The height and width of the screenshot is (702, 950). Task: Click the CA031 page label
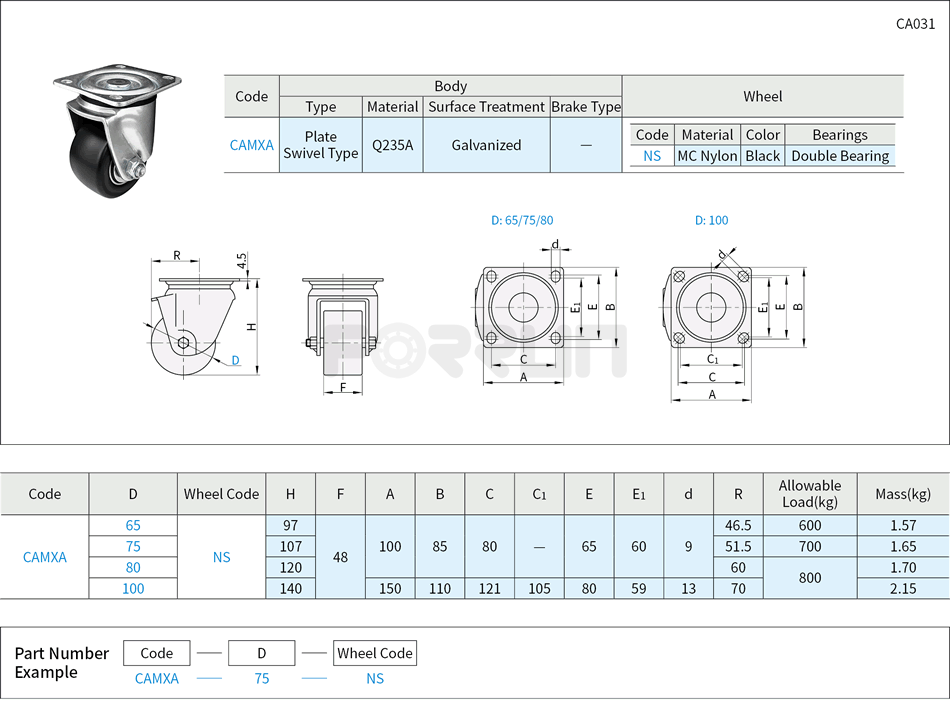(915, 24)
